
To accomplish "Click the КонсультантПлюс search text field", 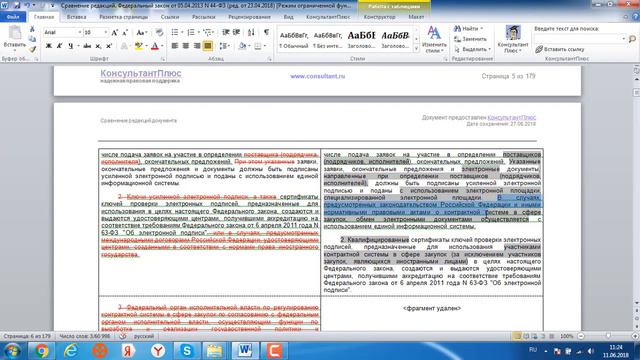I will (x=580, y=38).
